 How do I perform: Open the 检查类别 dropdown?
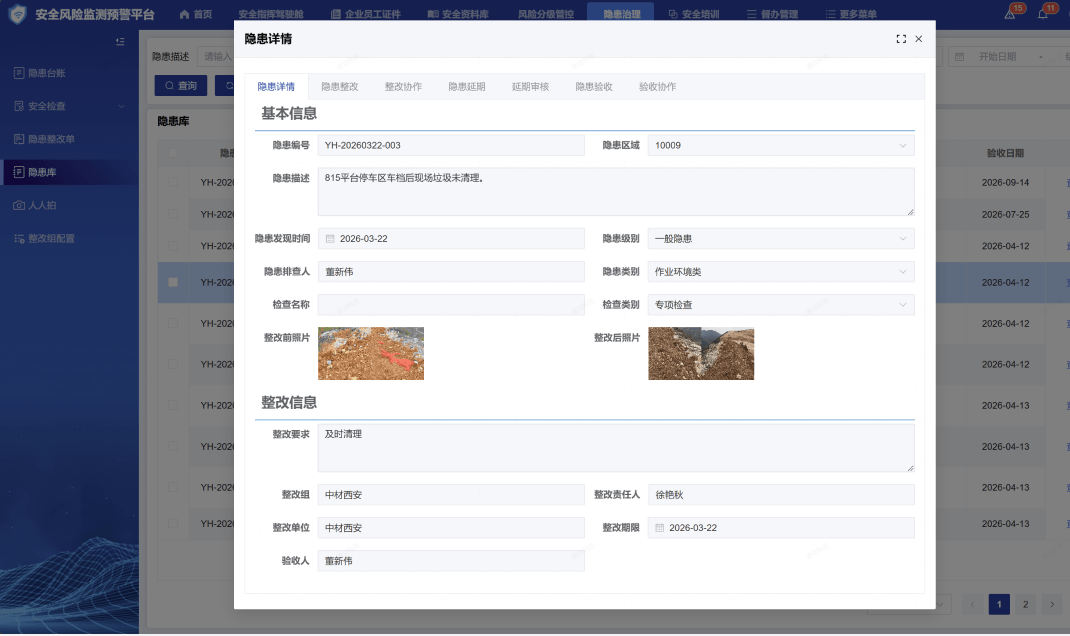pyautogui.click(x=781, y=305)
